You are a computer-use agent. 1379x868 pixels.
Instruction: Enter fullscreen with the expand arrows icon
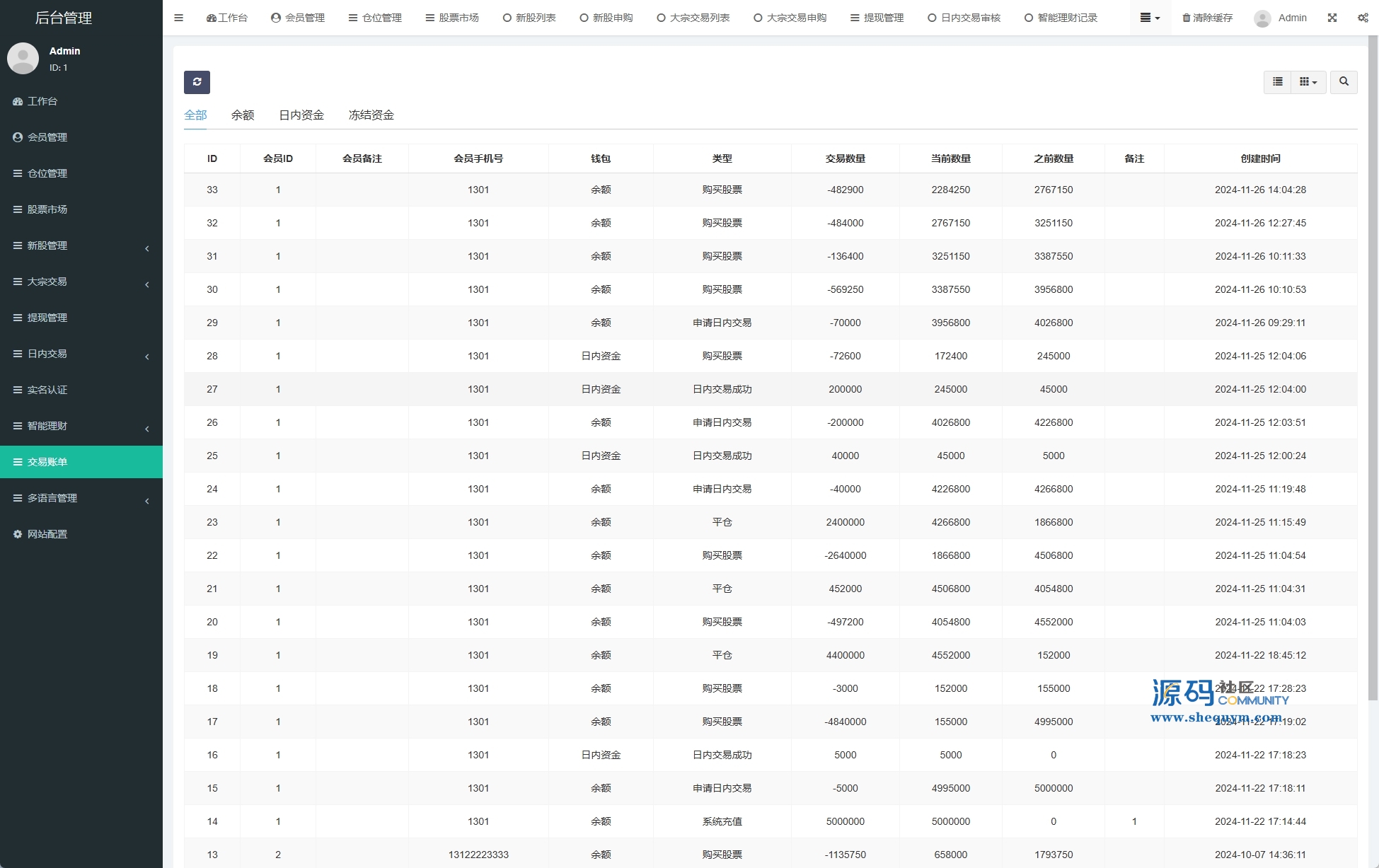(1332, 18)
